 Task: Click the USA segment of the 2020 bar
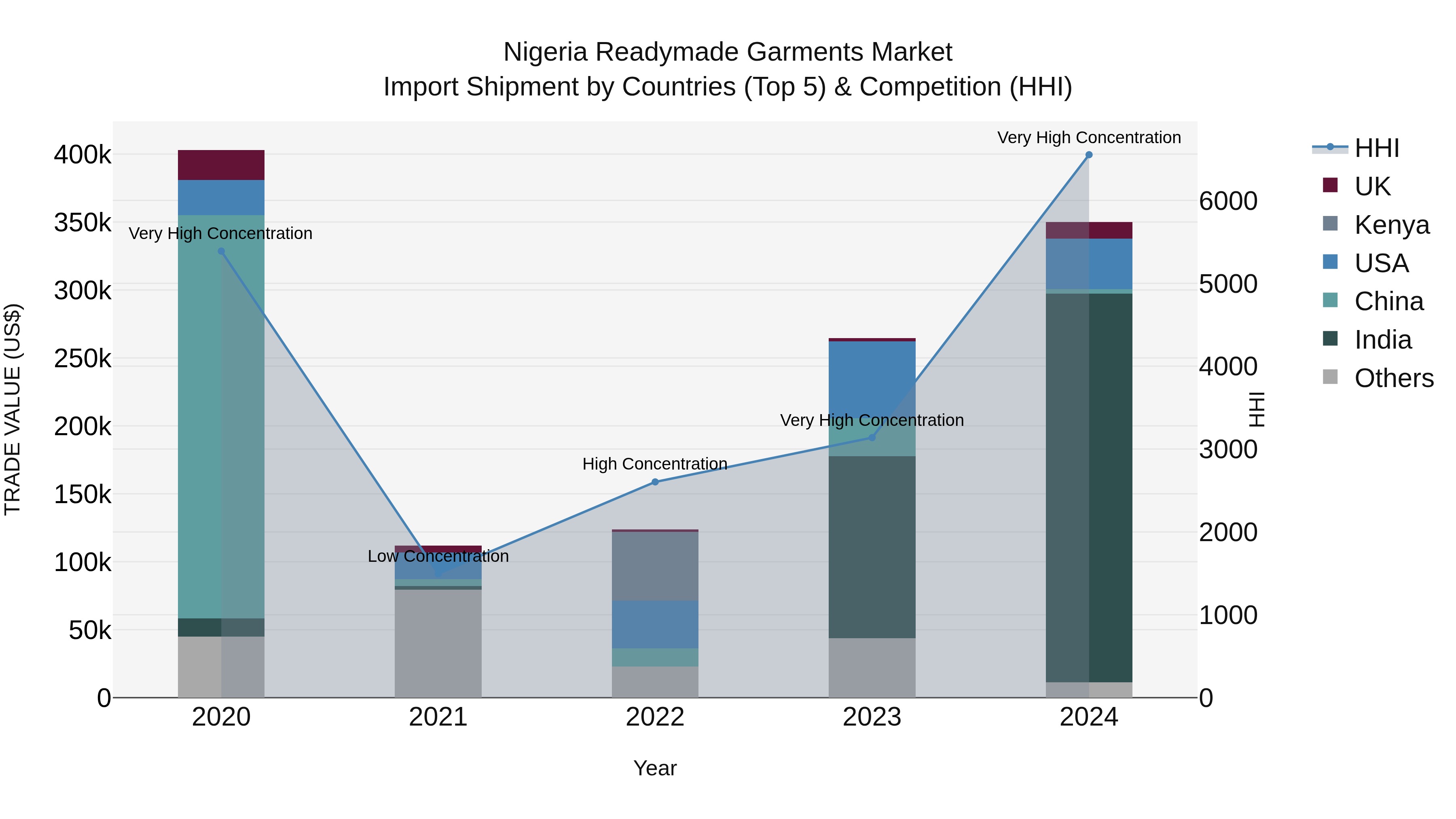tap(221, 198)
